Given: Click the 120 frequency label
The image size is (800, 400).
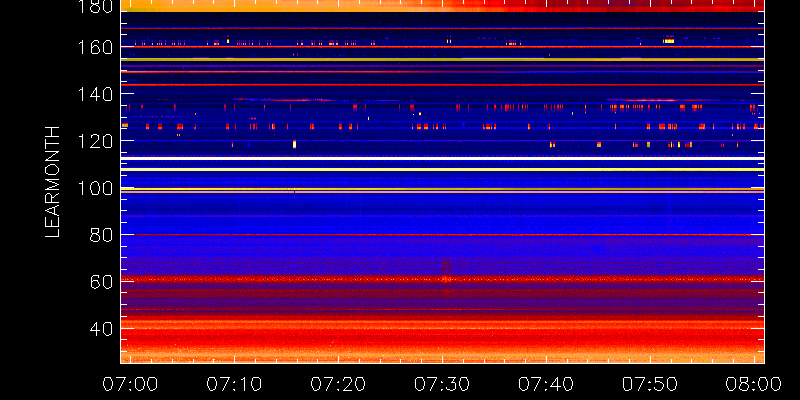Looking at the screenshot, I should tap(95, 141).
